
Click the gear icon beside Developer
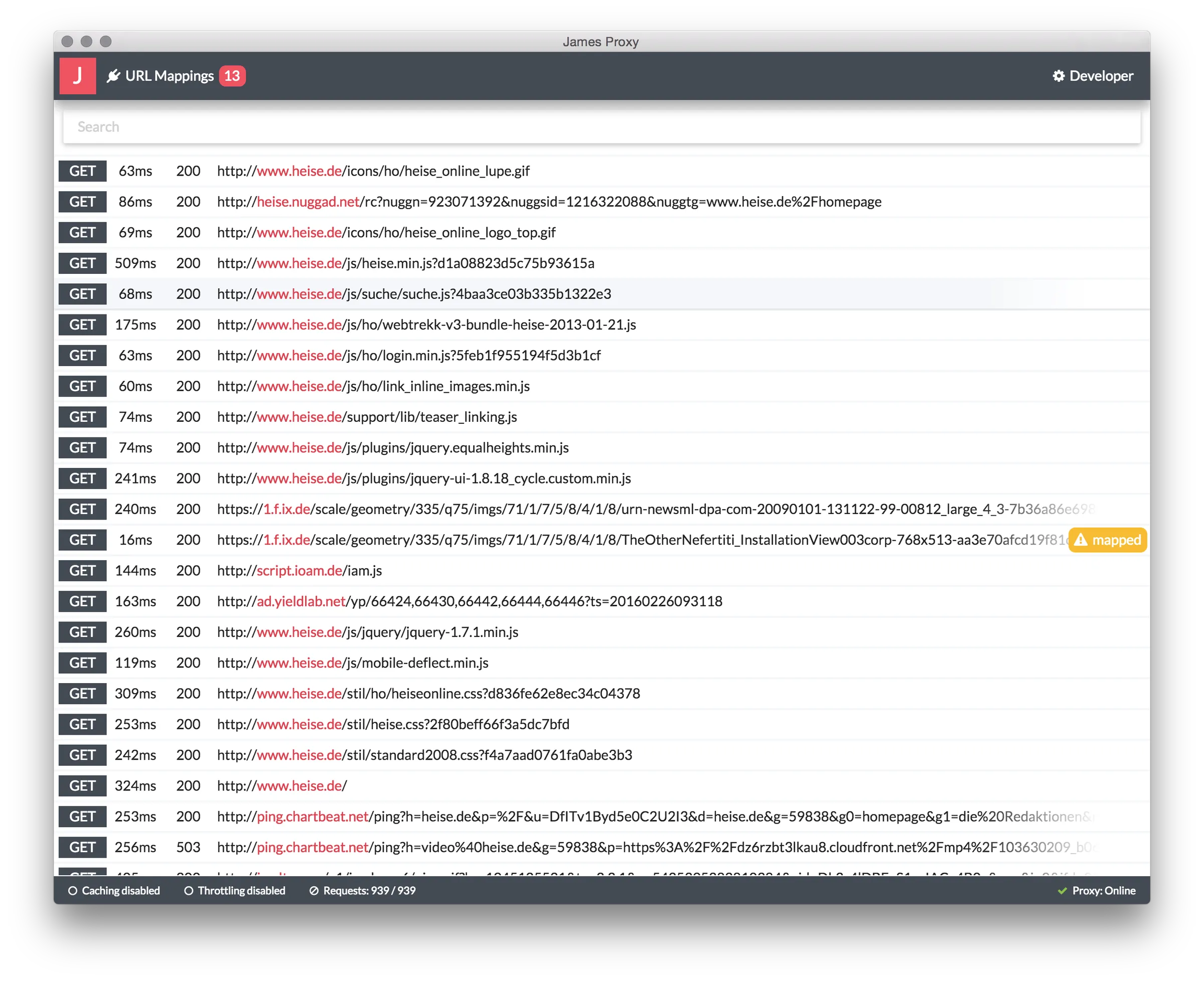coord(1060,76)
